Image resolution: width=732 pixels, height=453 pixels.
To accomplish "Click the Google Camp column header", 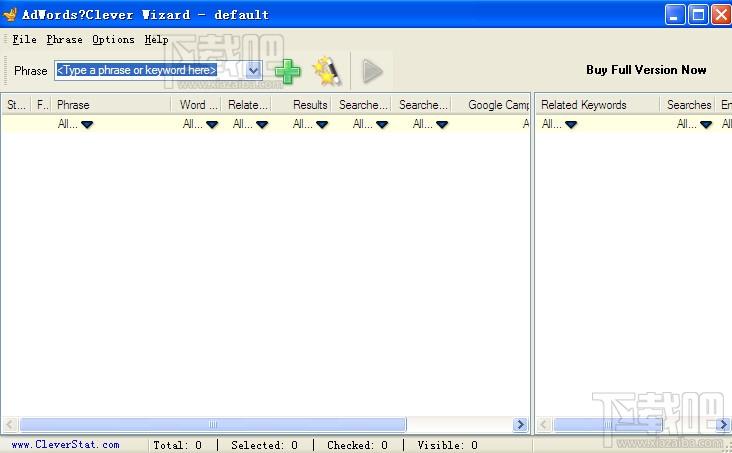I will tap(491, 105).
